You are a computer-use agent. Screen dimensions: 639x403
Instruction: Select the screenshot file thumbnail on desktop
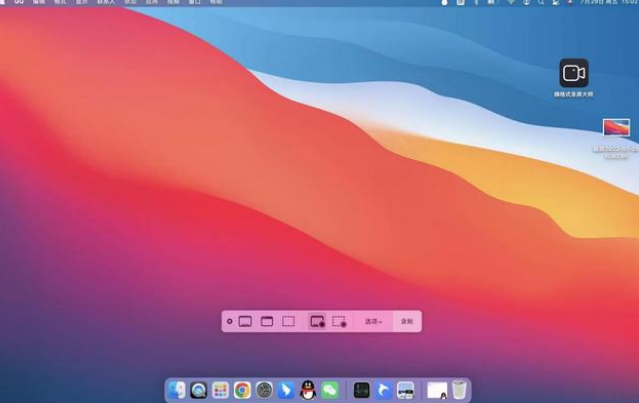click(616, 128)
